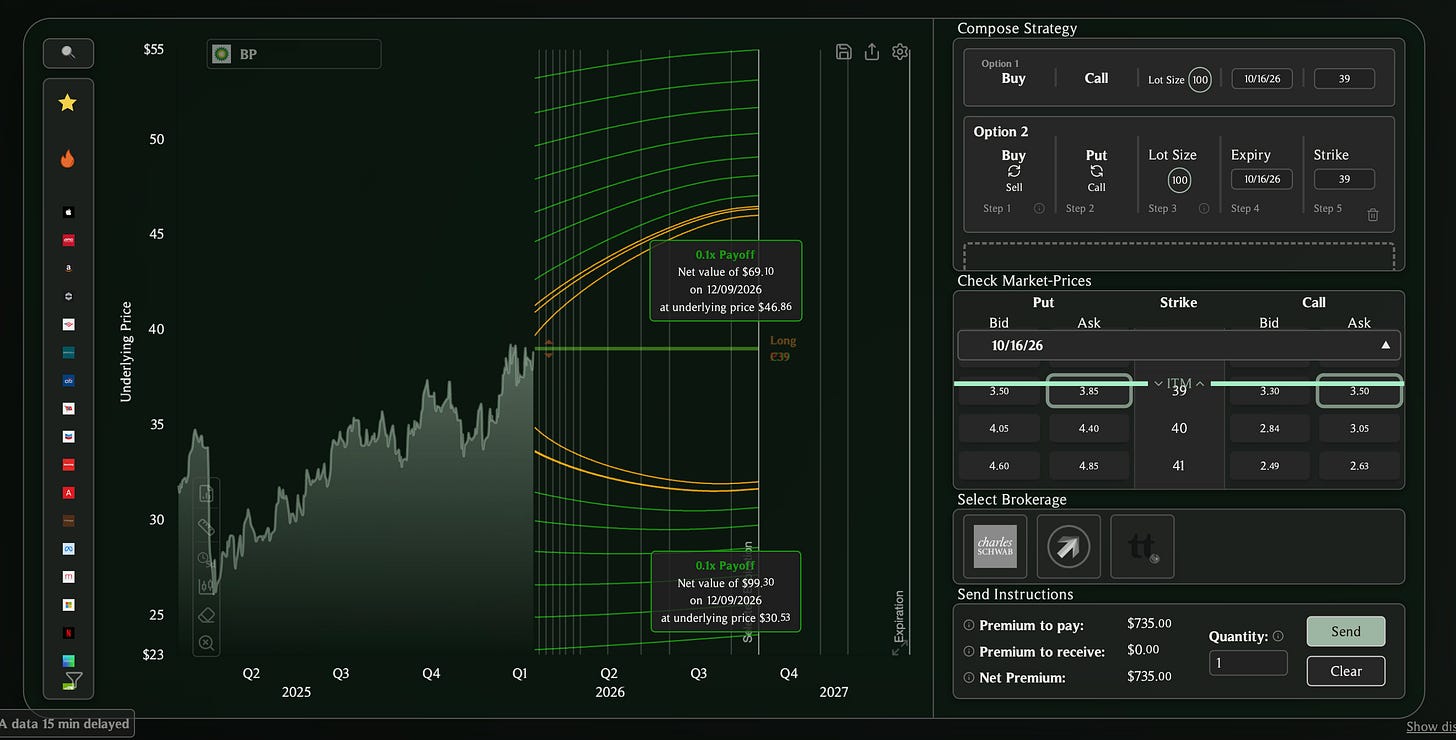The height and width of the screenshot is (740, 1456).
Task: Show starred favorites in the sidebar
Action: [x=68, y=103]
